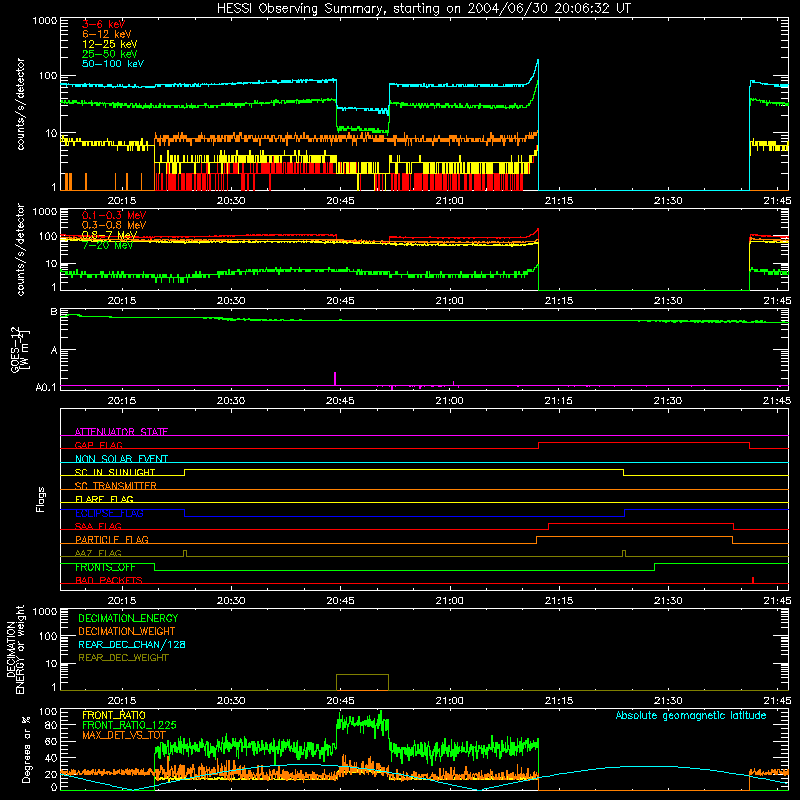Select the green FRONTS_OFF label

[106, 567]
